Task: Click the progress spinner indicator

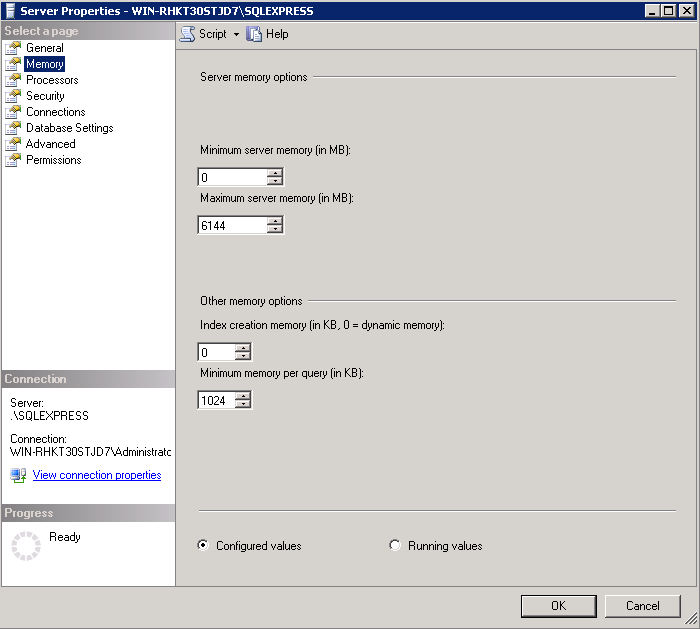Action: 25,546
